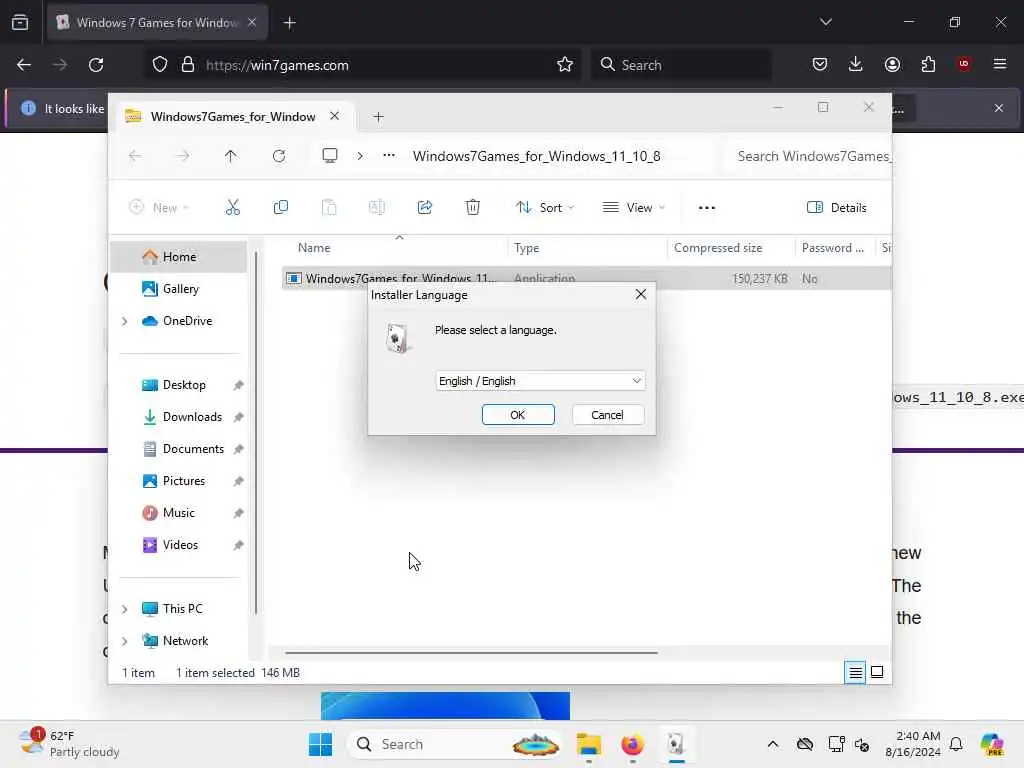Click the Delete trash icon in Explorer
Screen dimensions: 1024x768
pos(473,208)
